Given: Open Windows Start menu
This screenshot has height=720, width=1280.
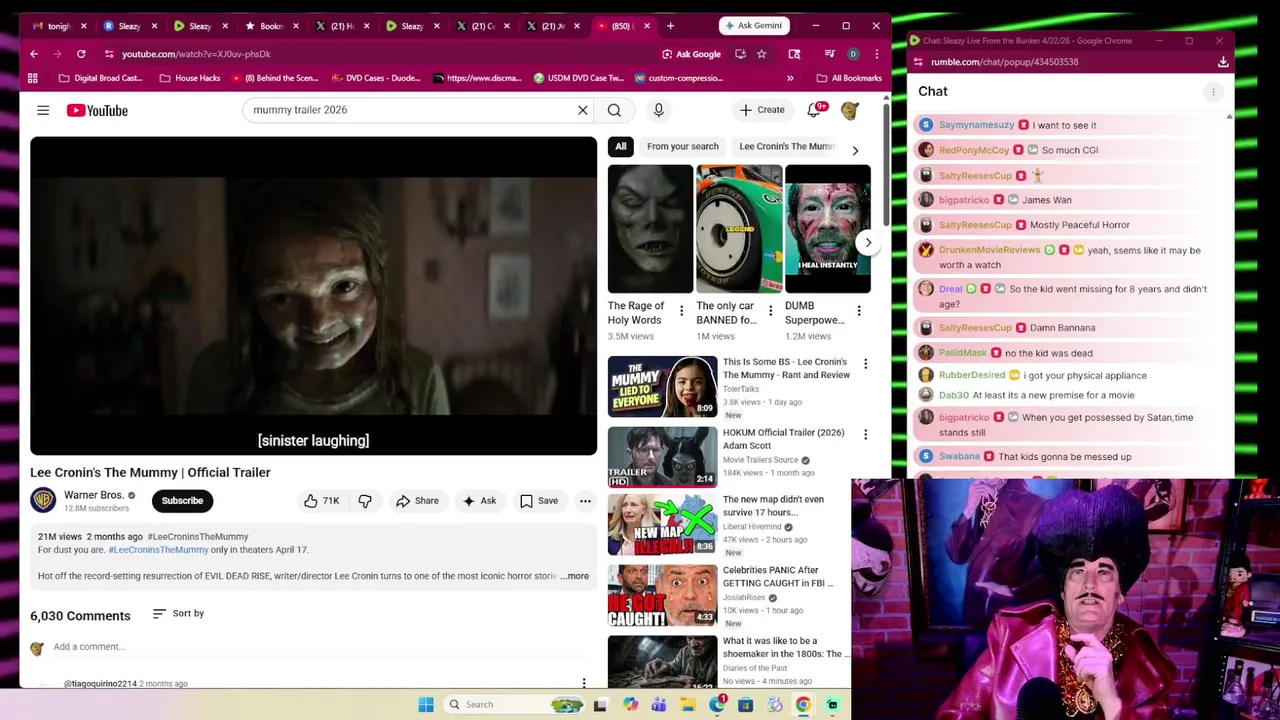Looking at the screenshot, I should 426,705.
